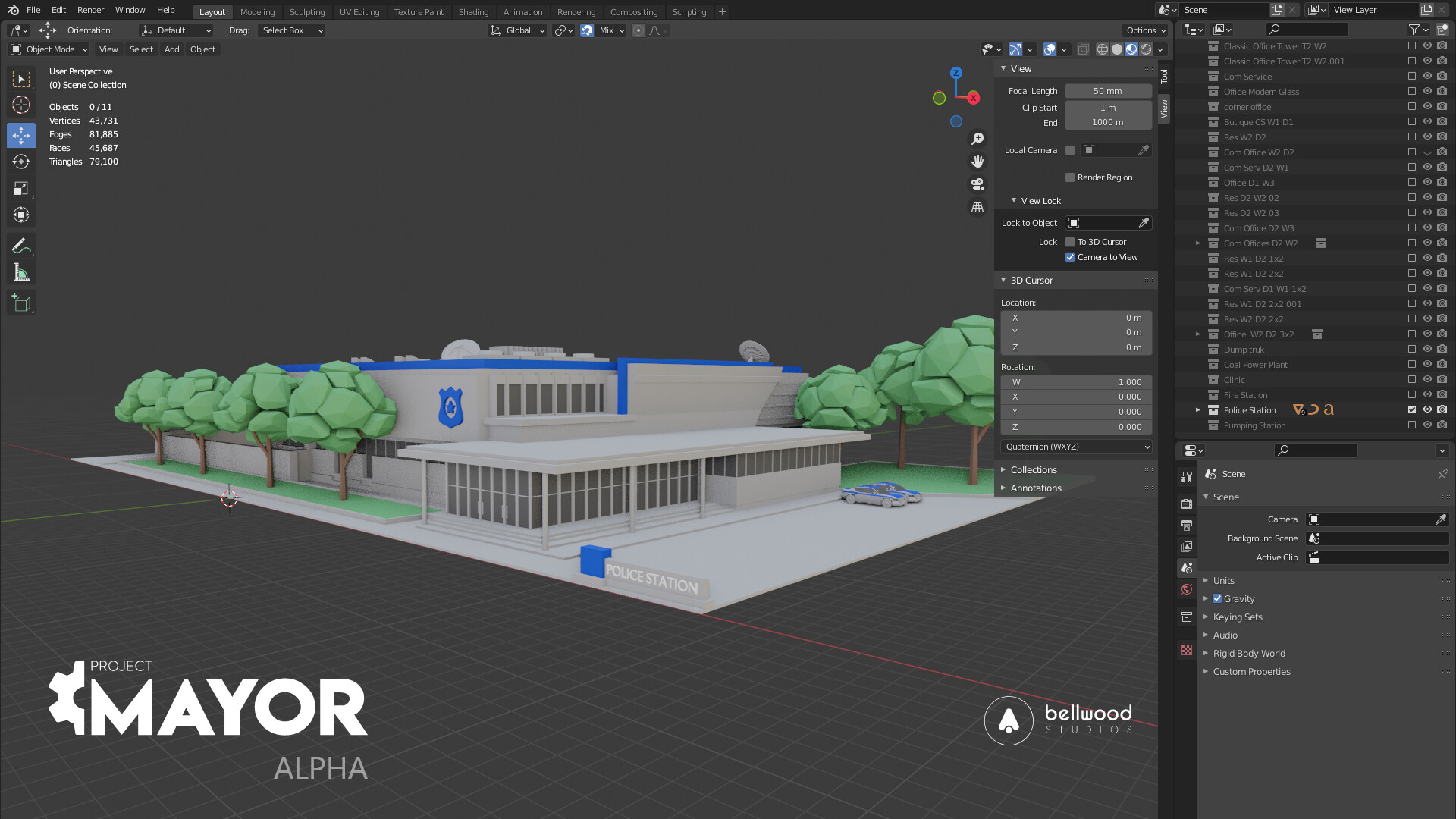Screen dimensions: 1456x819
Task: Select the Rotate tool in toolbar
Action: point(21,162)
